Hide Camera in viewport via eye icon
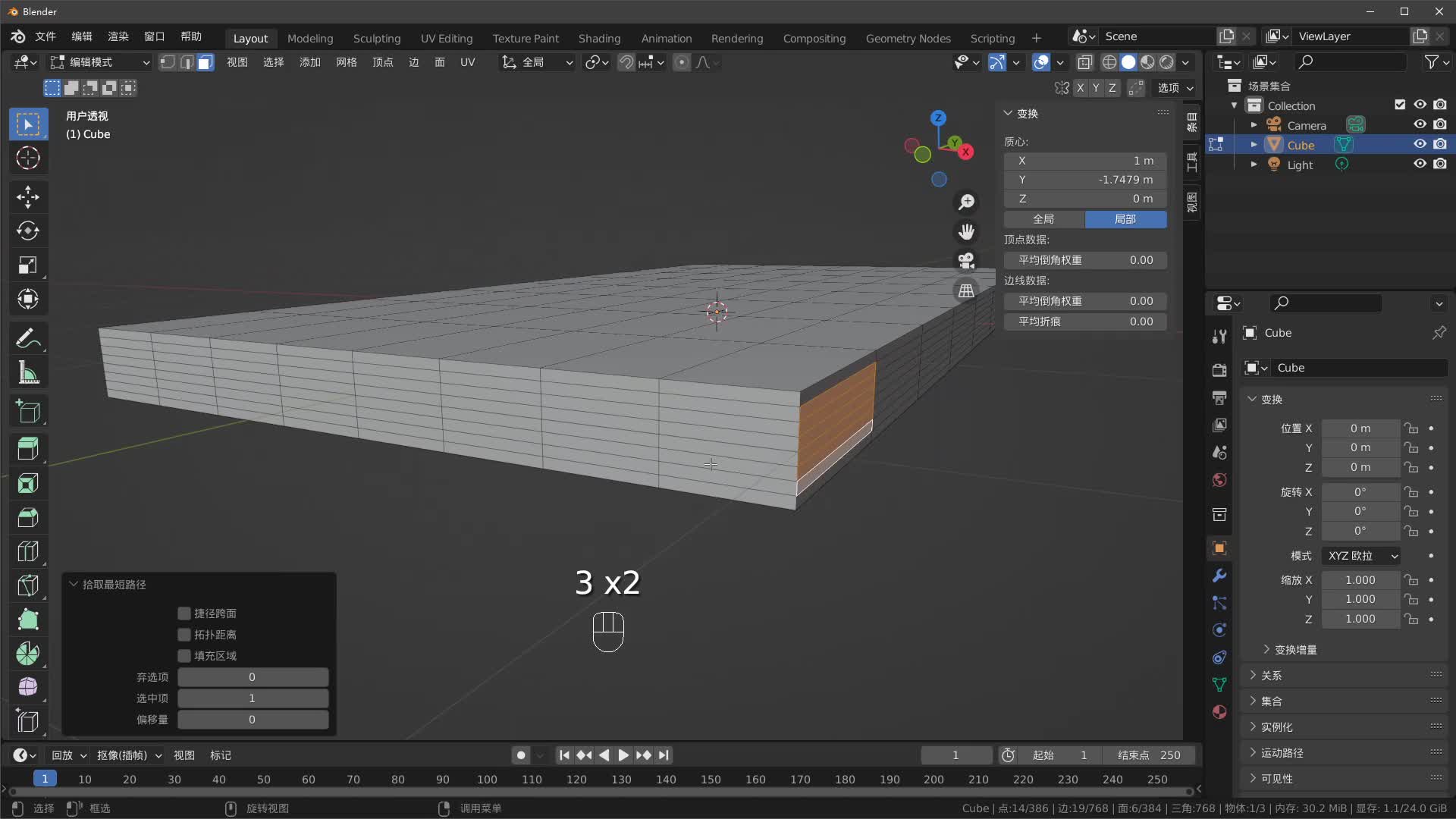Image resolution: width=1456 pixels, height=819 pixels. coord(1420,125)
